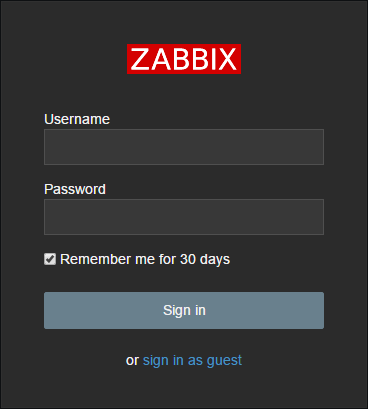Uncheck the Remember me checkbox
The image size is (368, 409).
(x=50, y=259)
